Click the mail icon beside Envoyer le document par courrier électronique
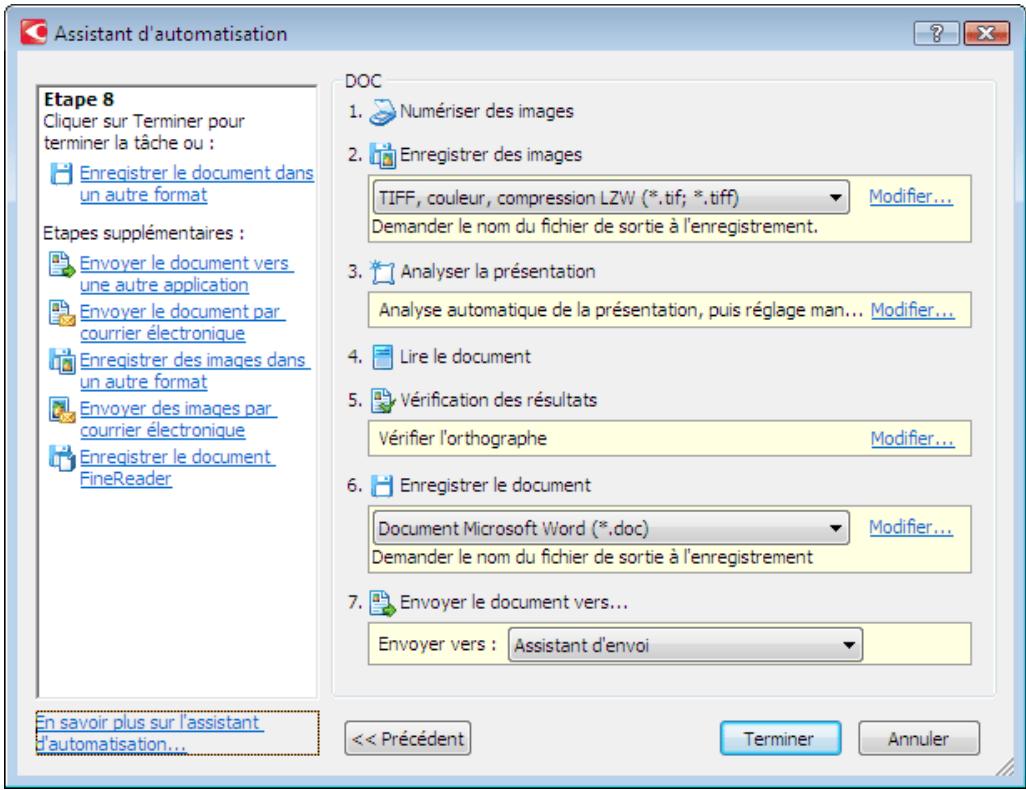The height and width of the screenshot is (790, 1026). (62, 313)
